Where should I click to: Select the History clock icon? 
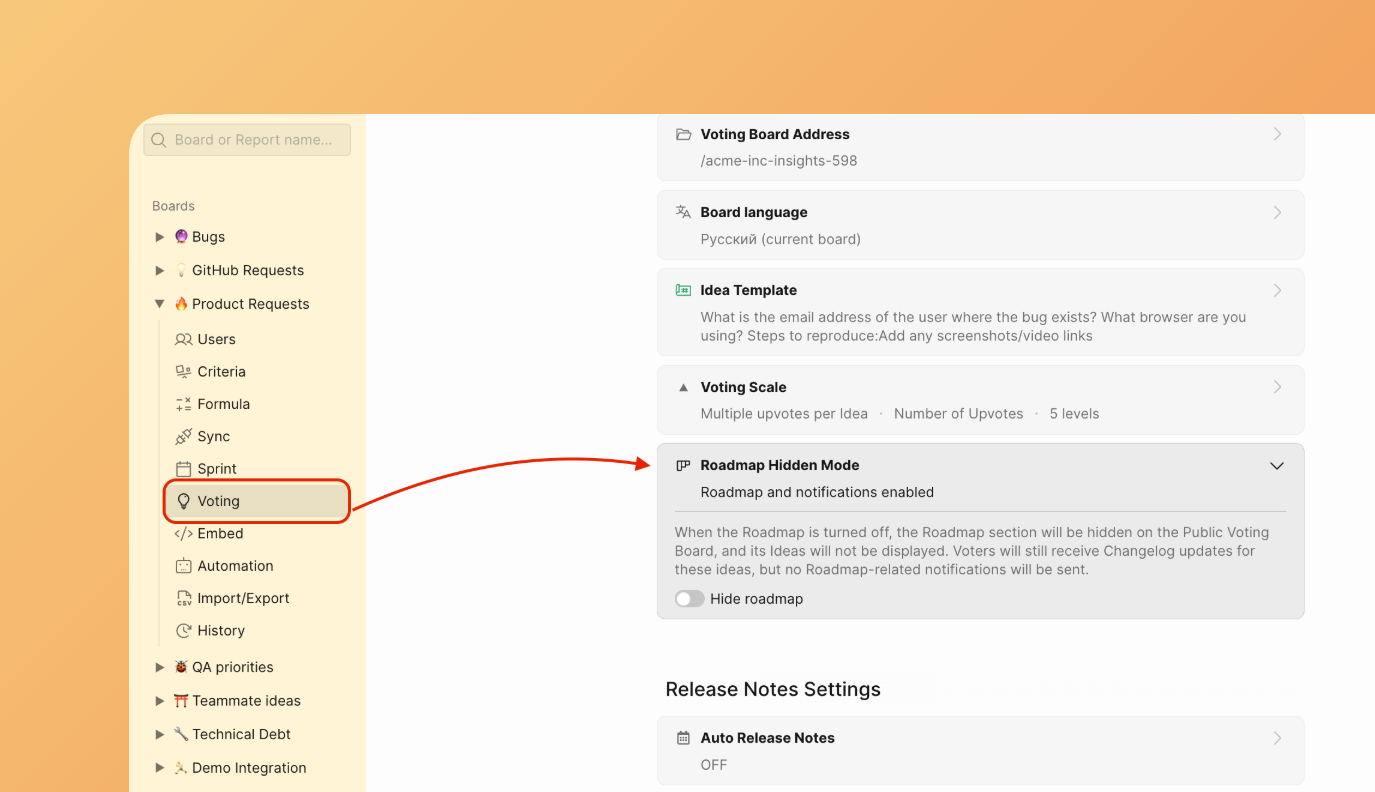tap(184, 630)
